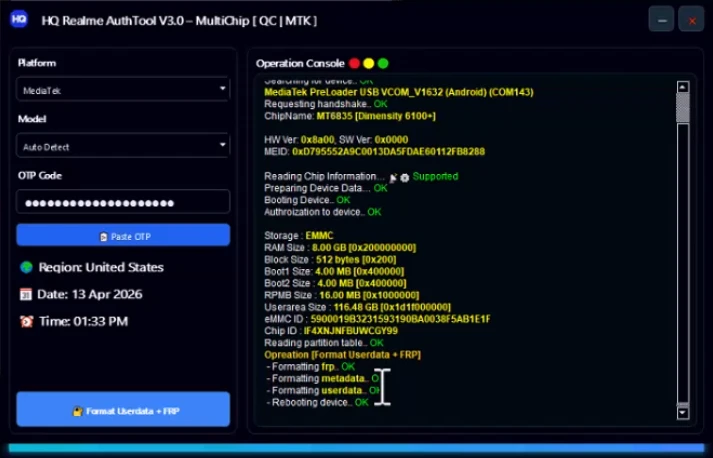The image size is (713, 458).
Task: Click the 'Date: 13 Apr 2026' text
Action: click(90, 294)
